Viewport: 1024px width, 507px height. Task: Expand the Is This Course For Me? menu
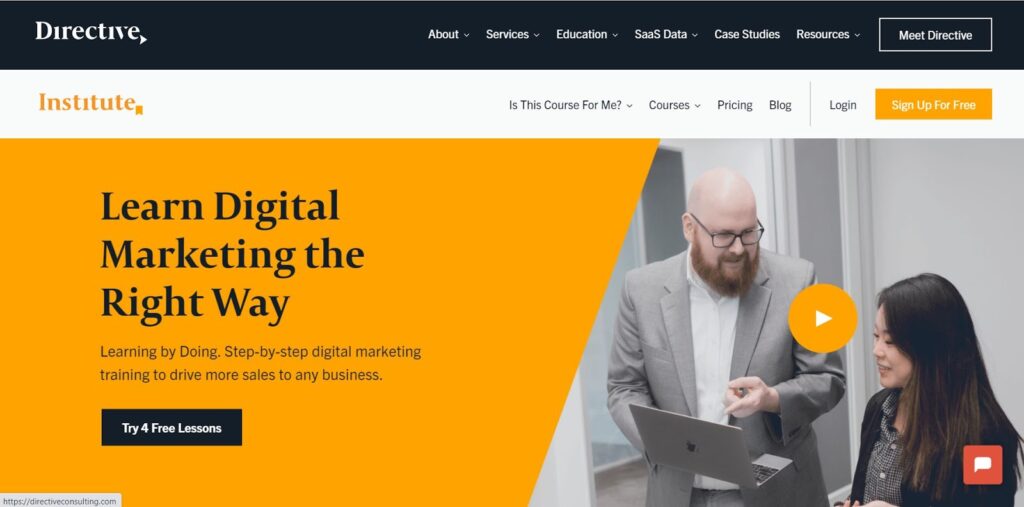click(571, 105)
